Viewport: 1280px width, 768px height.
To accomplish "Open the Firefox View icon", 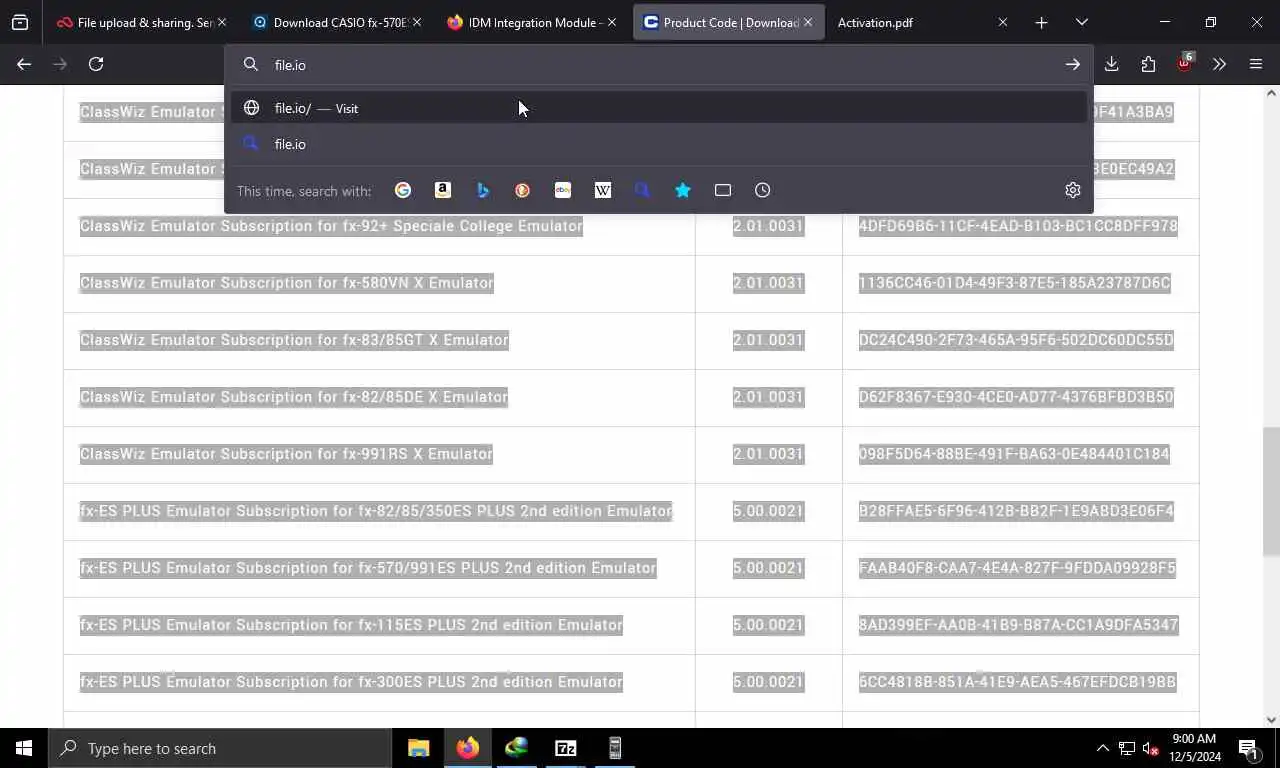I will pos(20,22).
